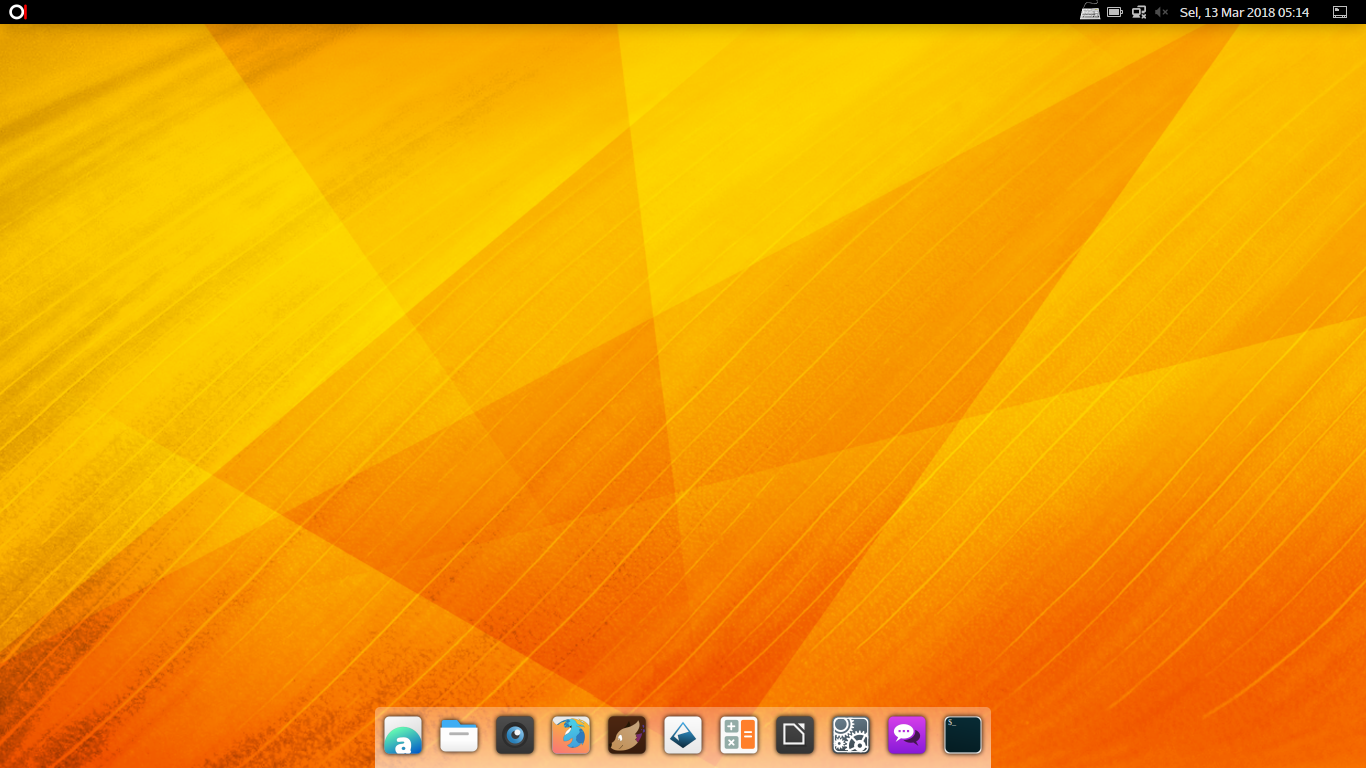Open calendar from date 'Sel, 13 Mar 2018 05:14'
The image size is (1366, 768).
(x=1244, y=12)
